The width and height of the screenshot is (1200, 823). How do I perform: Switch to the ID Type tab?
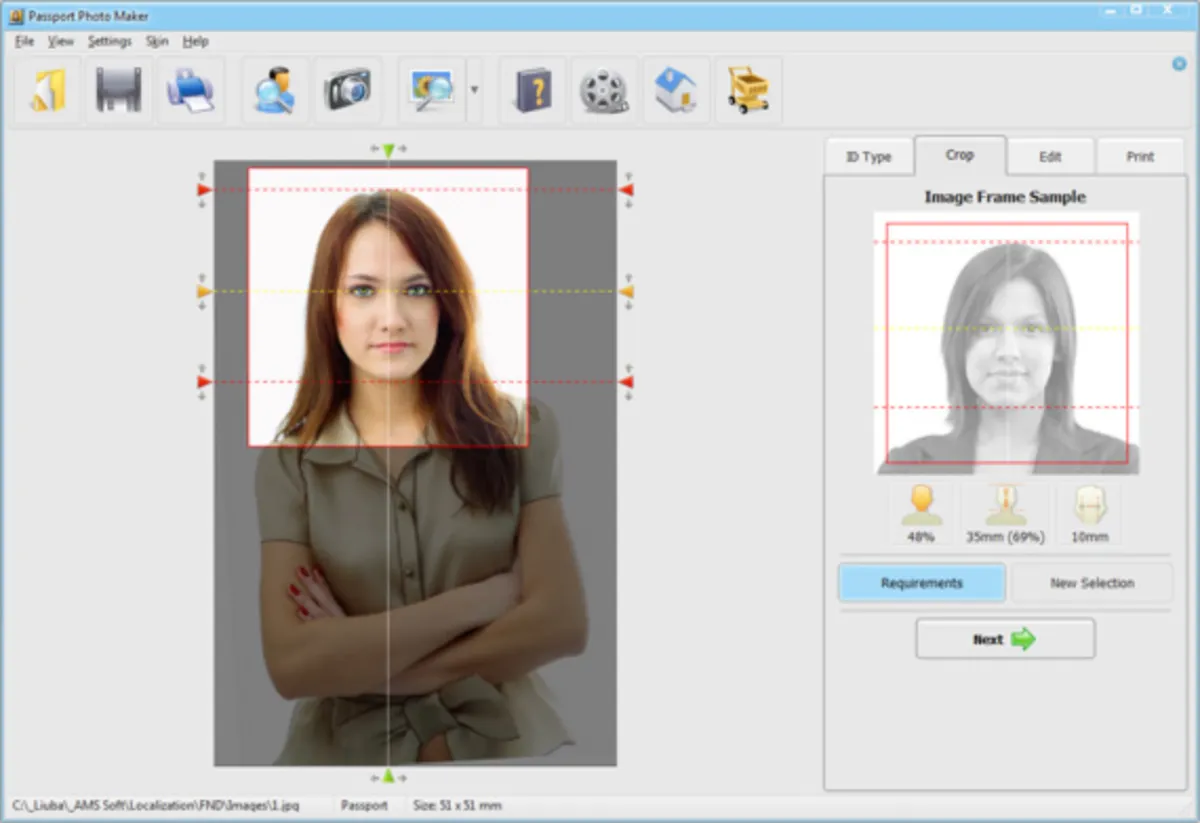868,157
